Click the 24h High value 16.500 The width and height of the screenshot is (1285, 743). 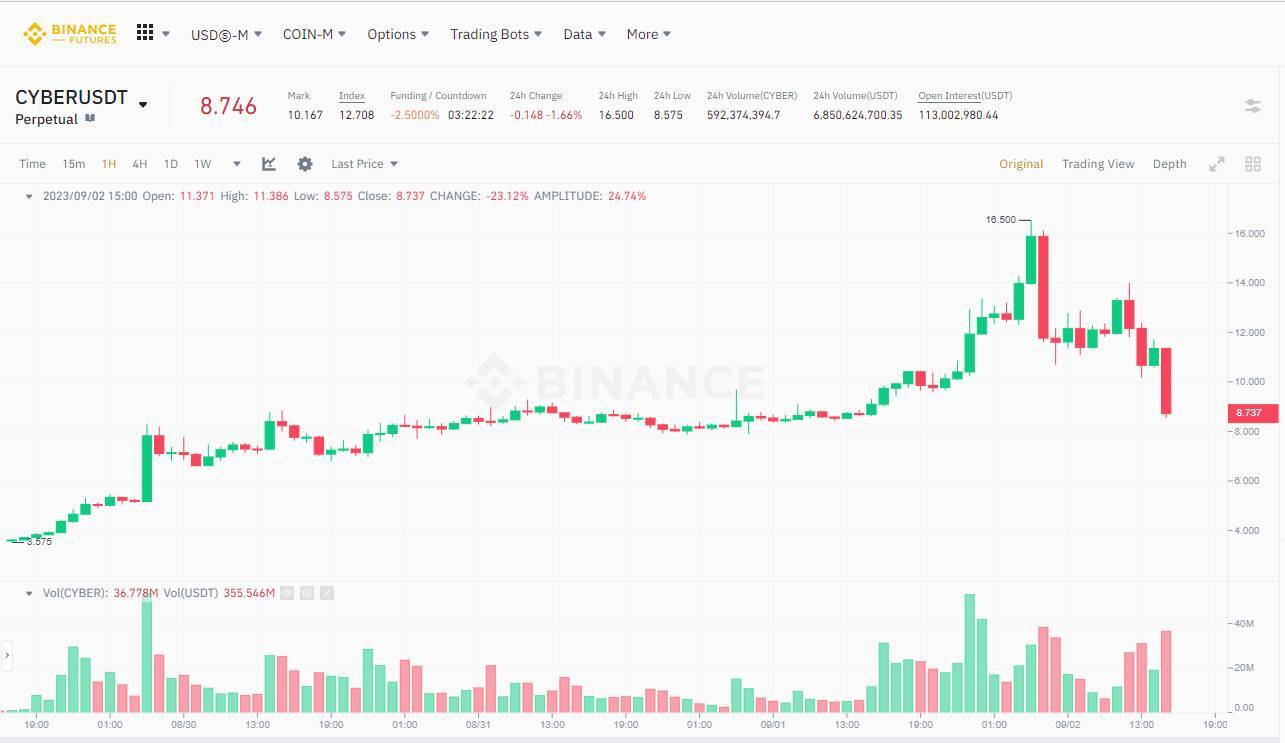[x=616, y=115]
